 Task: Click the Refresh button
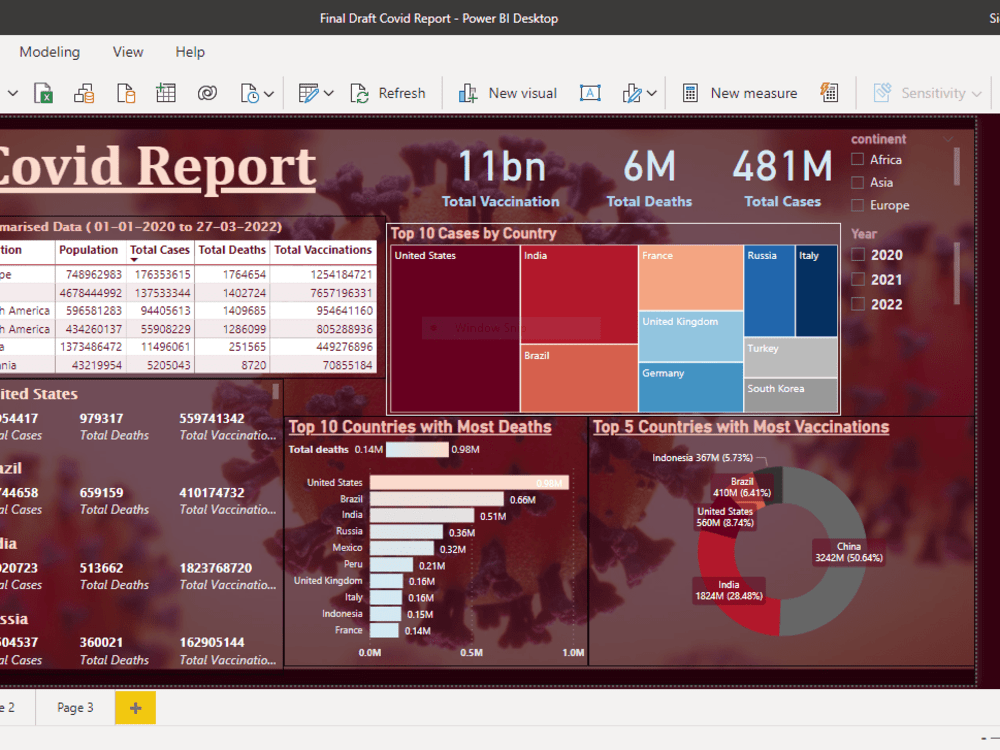coord(389,93)
